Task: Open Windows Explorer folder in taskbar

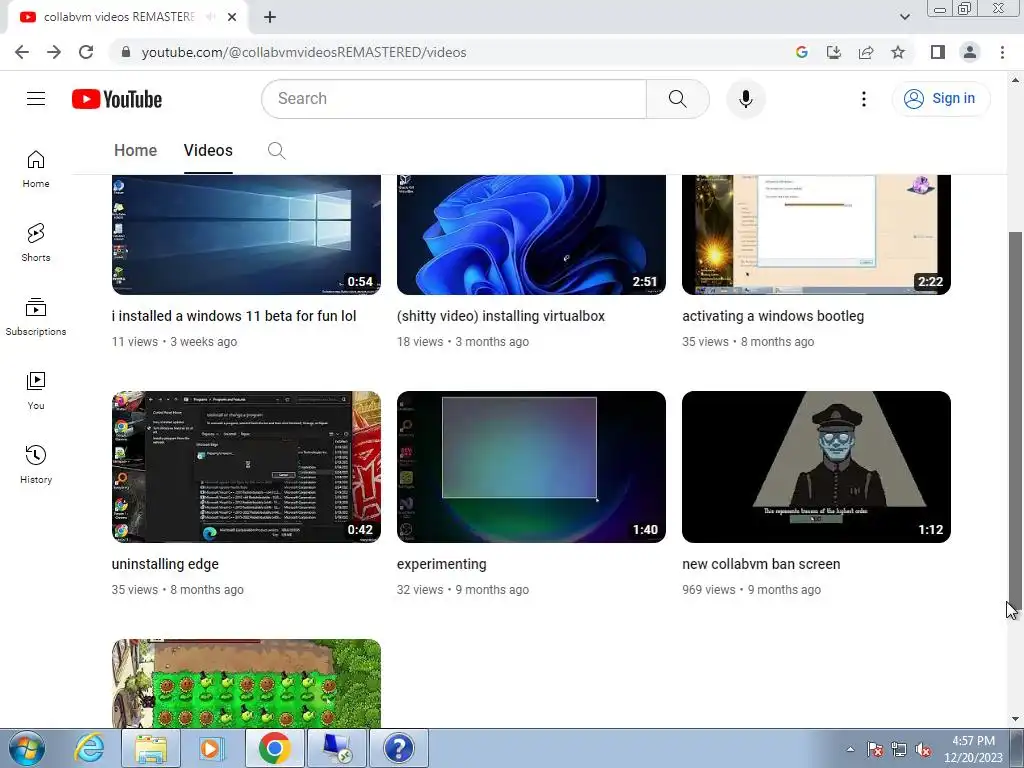Action: point(151,748)
